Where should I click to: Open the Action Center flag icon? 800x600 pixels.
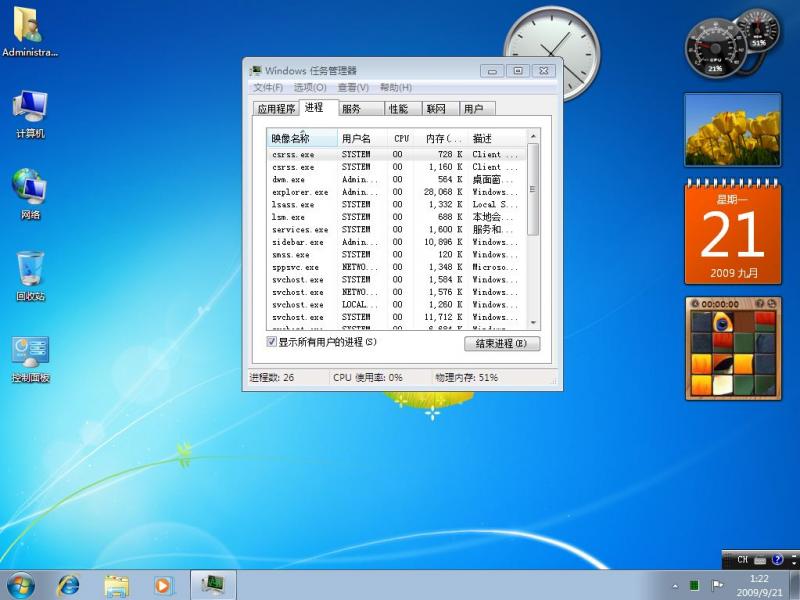point(717,585)
